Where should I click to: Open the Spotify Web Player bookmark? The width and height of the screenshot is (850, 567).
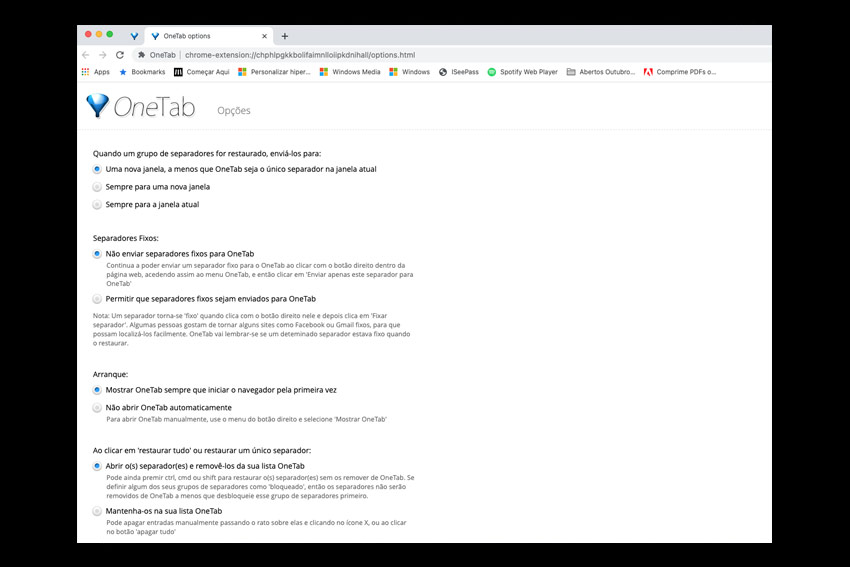pyautogui.click(x=523, y=72)
